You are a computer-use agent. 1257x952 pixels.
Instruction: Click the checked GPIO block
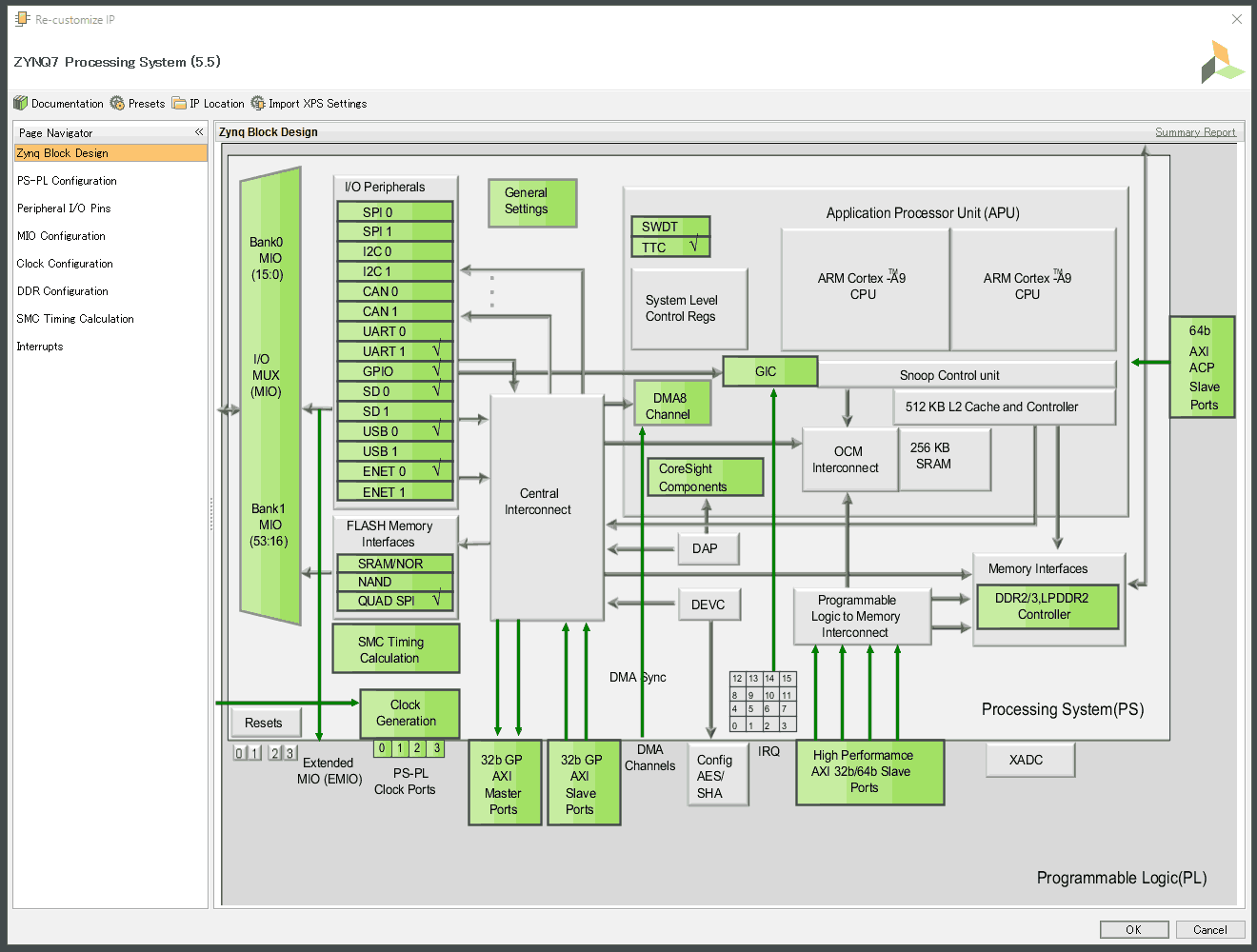[x=395, y=371]
